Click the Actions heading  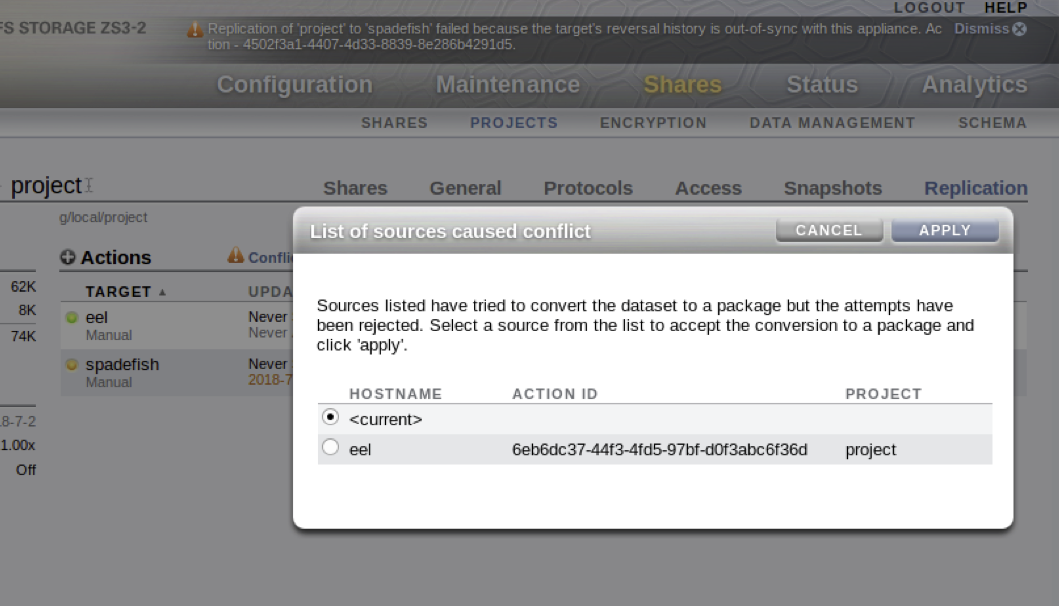point(116,257)
